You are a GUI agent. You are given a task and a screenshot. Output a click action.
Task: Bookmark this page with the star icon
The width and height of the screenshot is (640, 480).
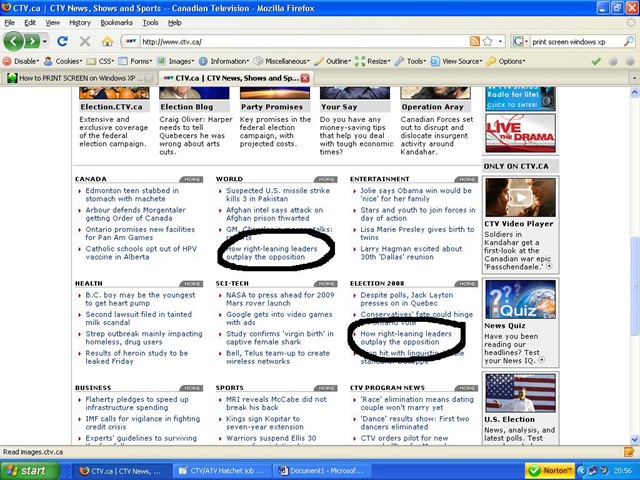point(487,41)
